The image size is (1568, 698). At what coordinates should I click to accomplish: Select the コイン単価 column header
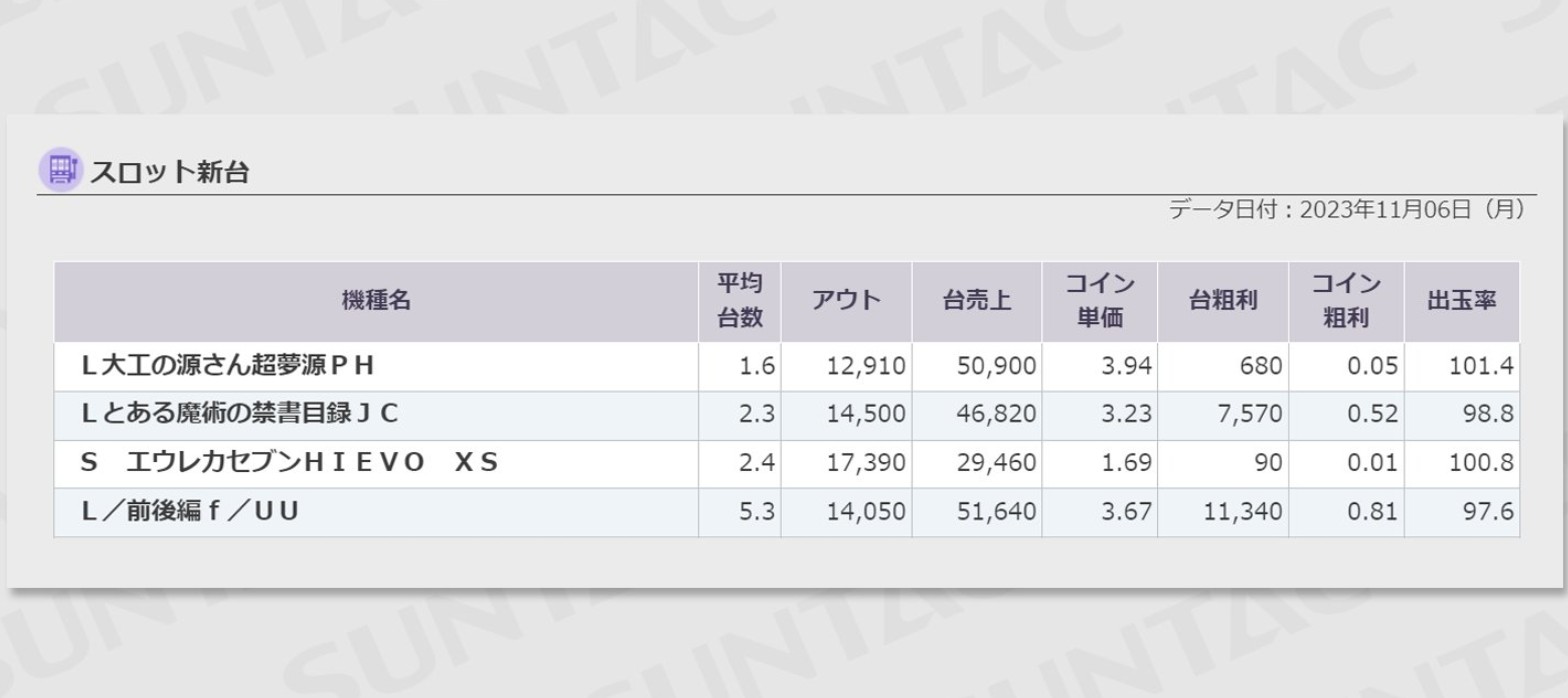[x=1100, y=301]
